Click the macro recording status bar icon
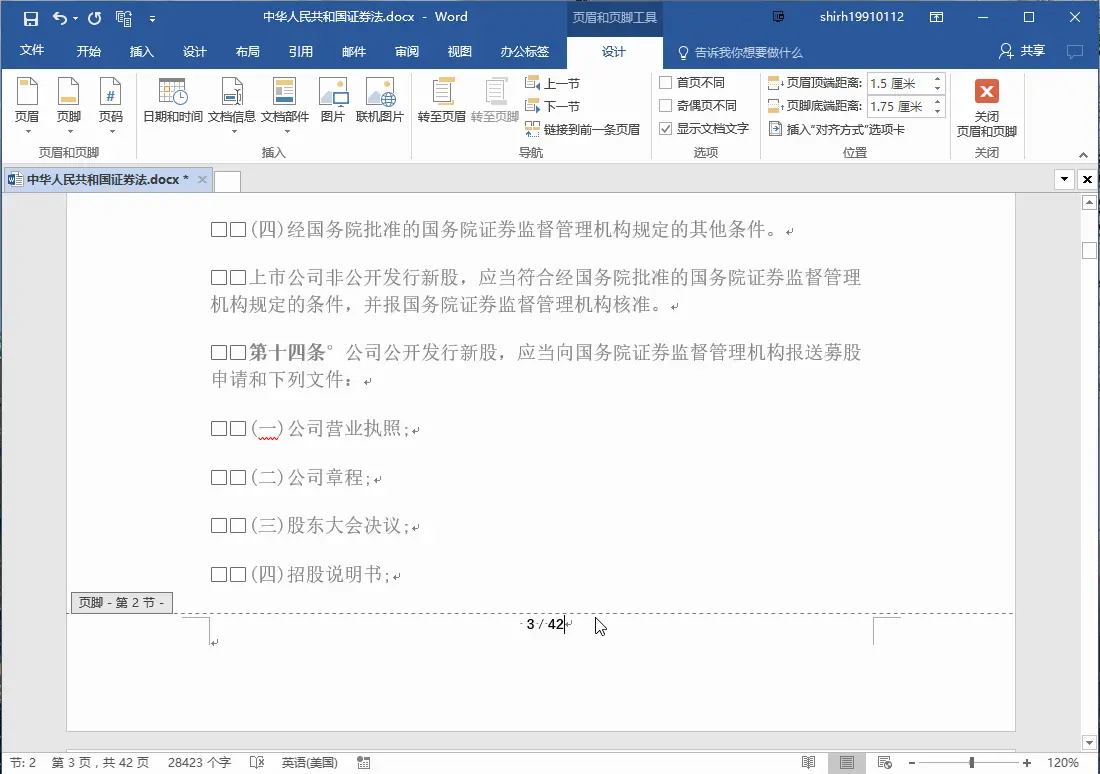1100x774 pixels. (363, 762)
